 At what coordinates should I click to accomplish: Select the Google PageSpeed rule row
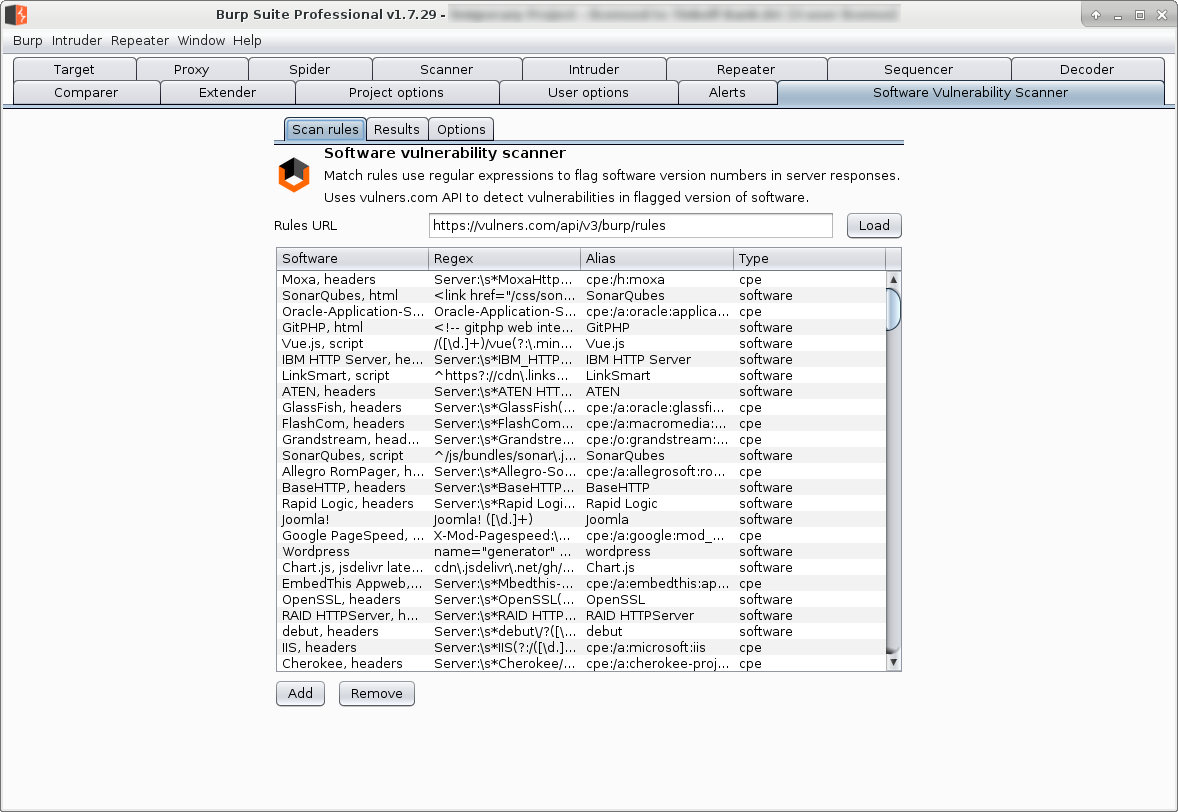[x=581, y=536]
